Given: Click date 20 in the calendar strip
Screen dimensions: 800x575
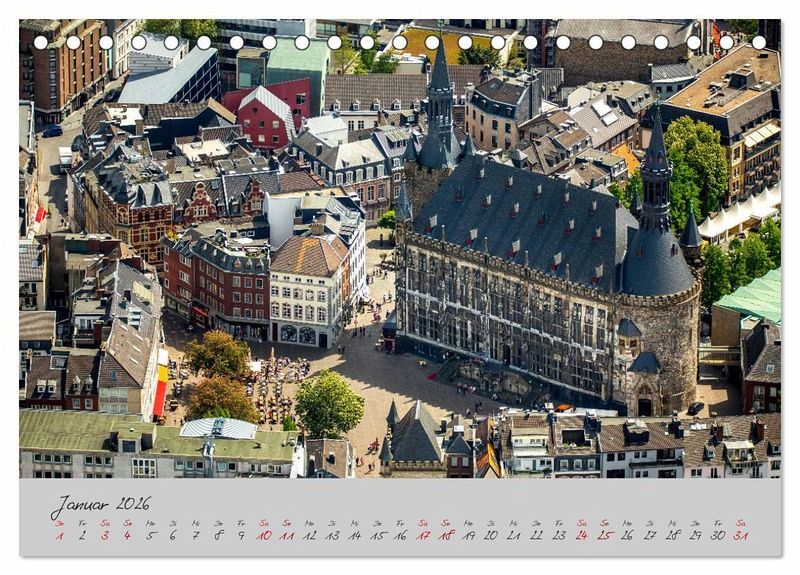Looking at the screenshot, I should [491, 536].
